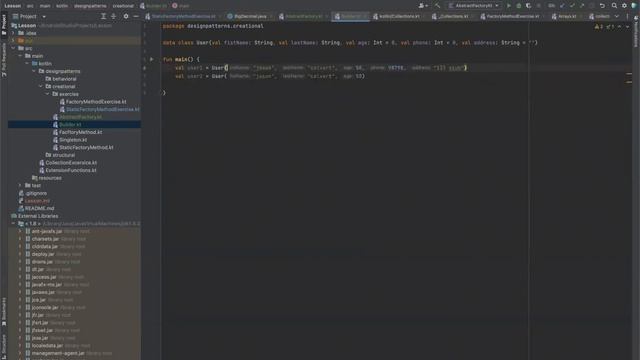
Task: Click Expand All icon in Project panel
Action: [103, 16]
